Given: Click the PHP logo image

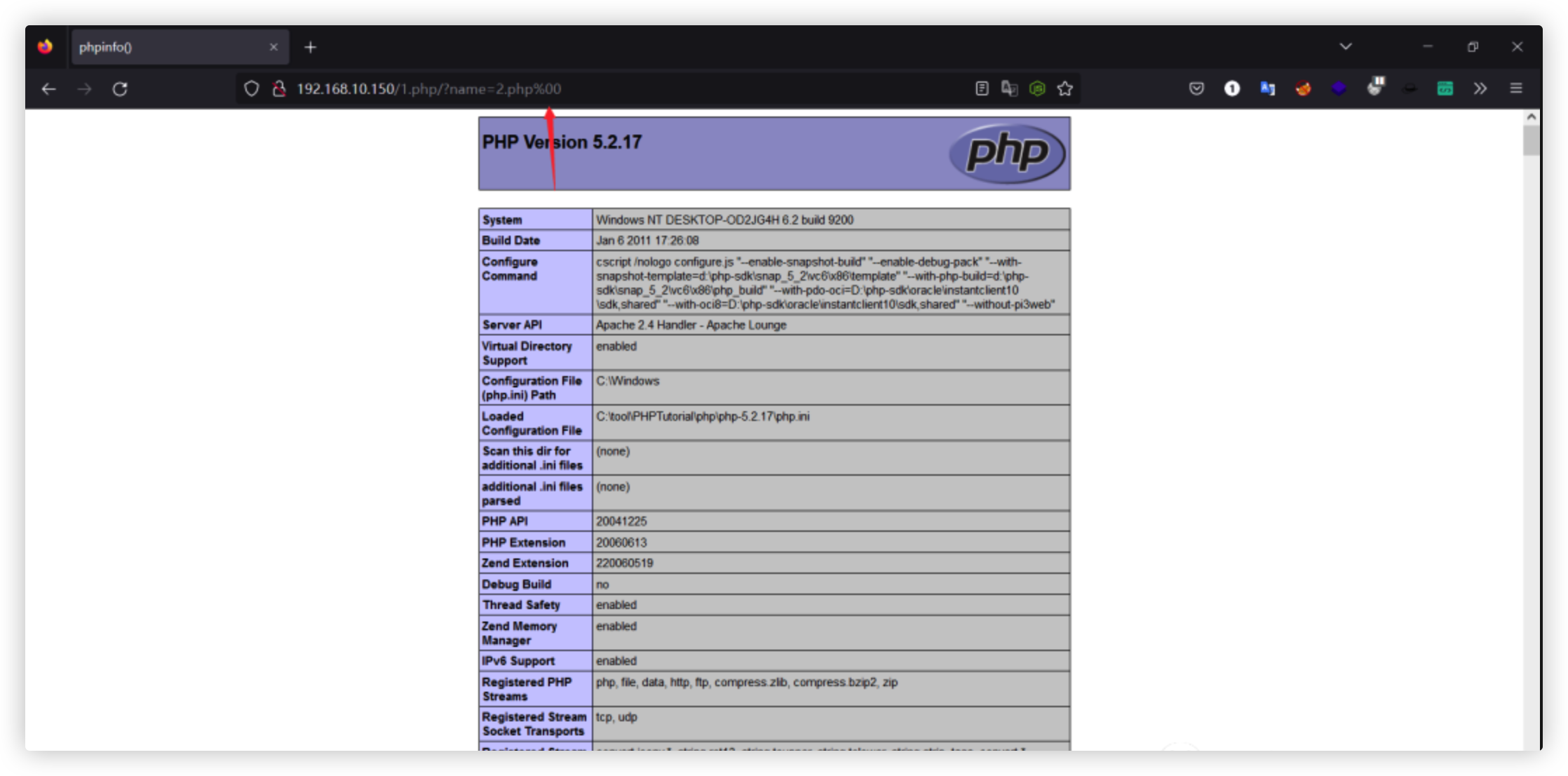Looking at the screenshot, I should [1006, 154].
